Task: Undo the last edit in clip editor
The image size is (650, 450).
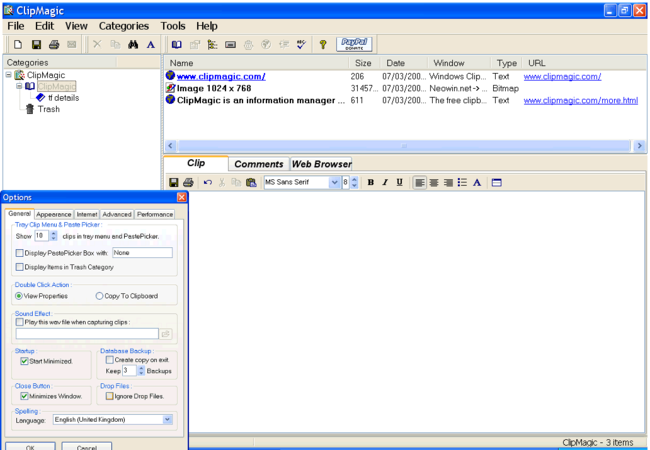Action: coord(208,182)
